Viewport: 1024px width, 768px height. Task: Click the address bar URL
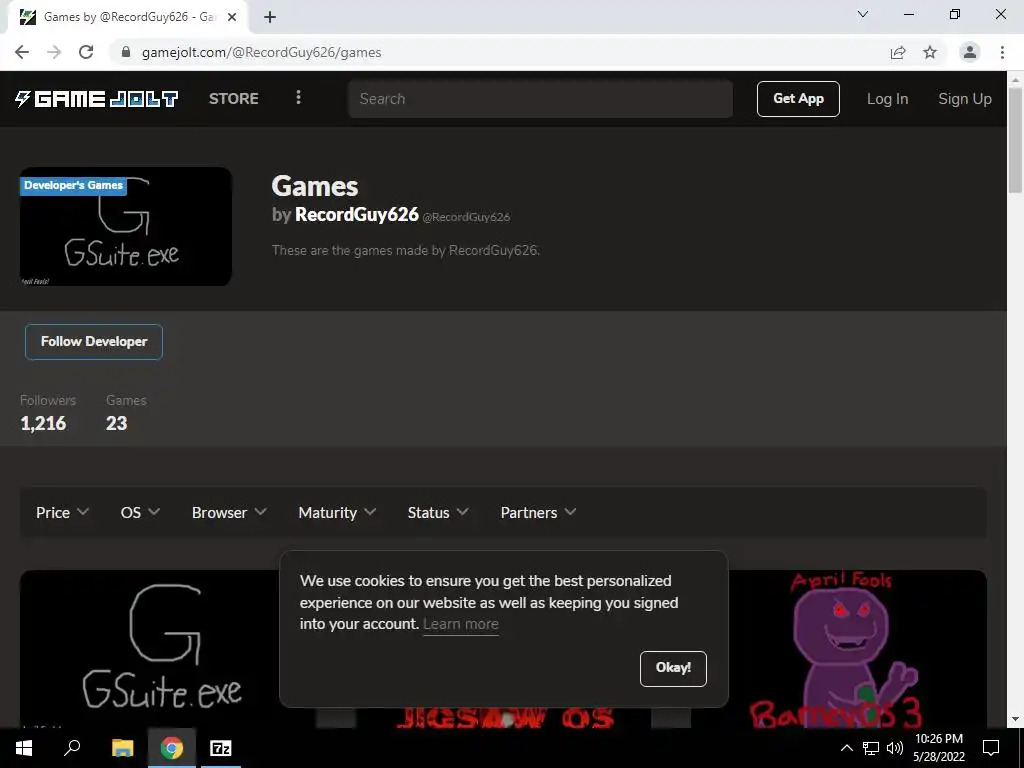pyautogui.click(x=261, y=52)
